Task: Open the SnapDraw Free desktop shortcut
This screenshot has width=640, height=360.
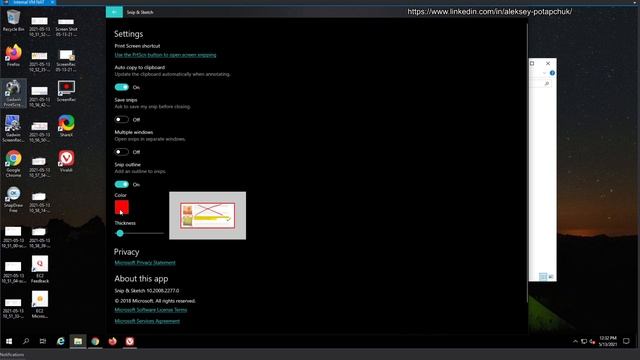Action: click(x=13, y=199)
